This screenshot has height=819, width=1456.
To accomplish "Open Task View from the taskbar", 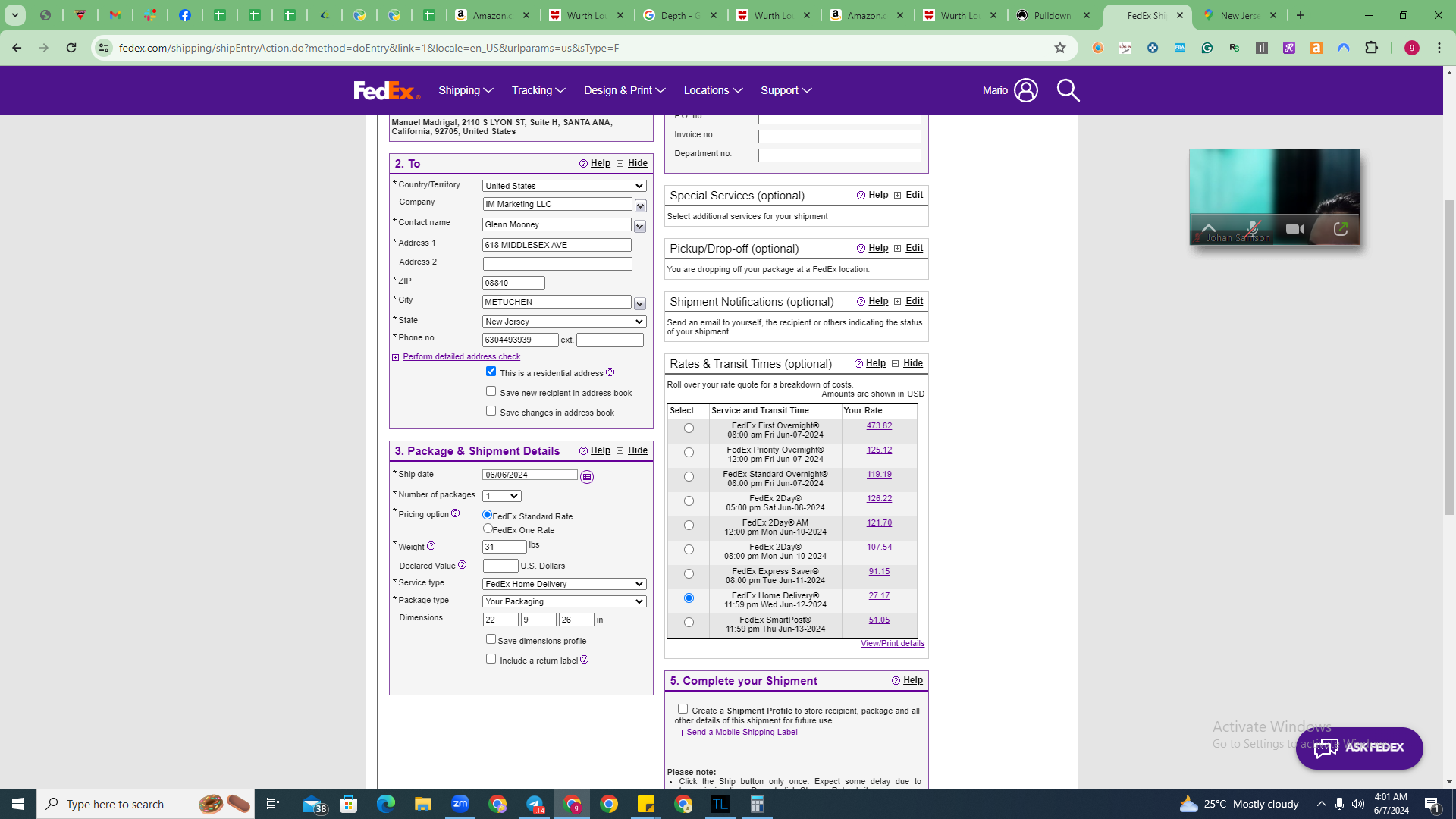I will click(273, 804).
